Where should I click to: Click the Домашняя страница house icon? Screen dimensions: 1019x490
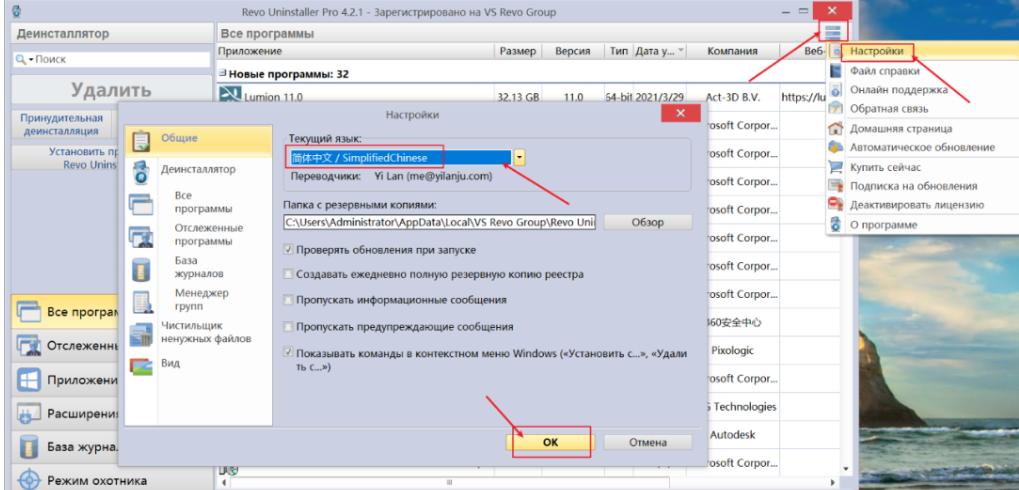pyautogui.click(x=836, y=128)
